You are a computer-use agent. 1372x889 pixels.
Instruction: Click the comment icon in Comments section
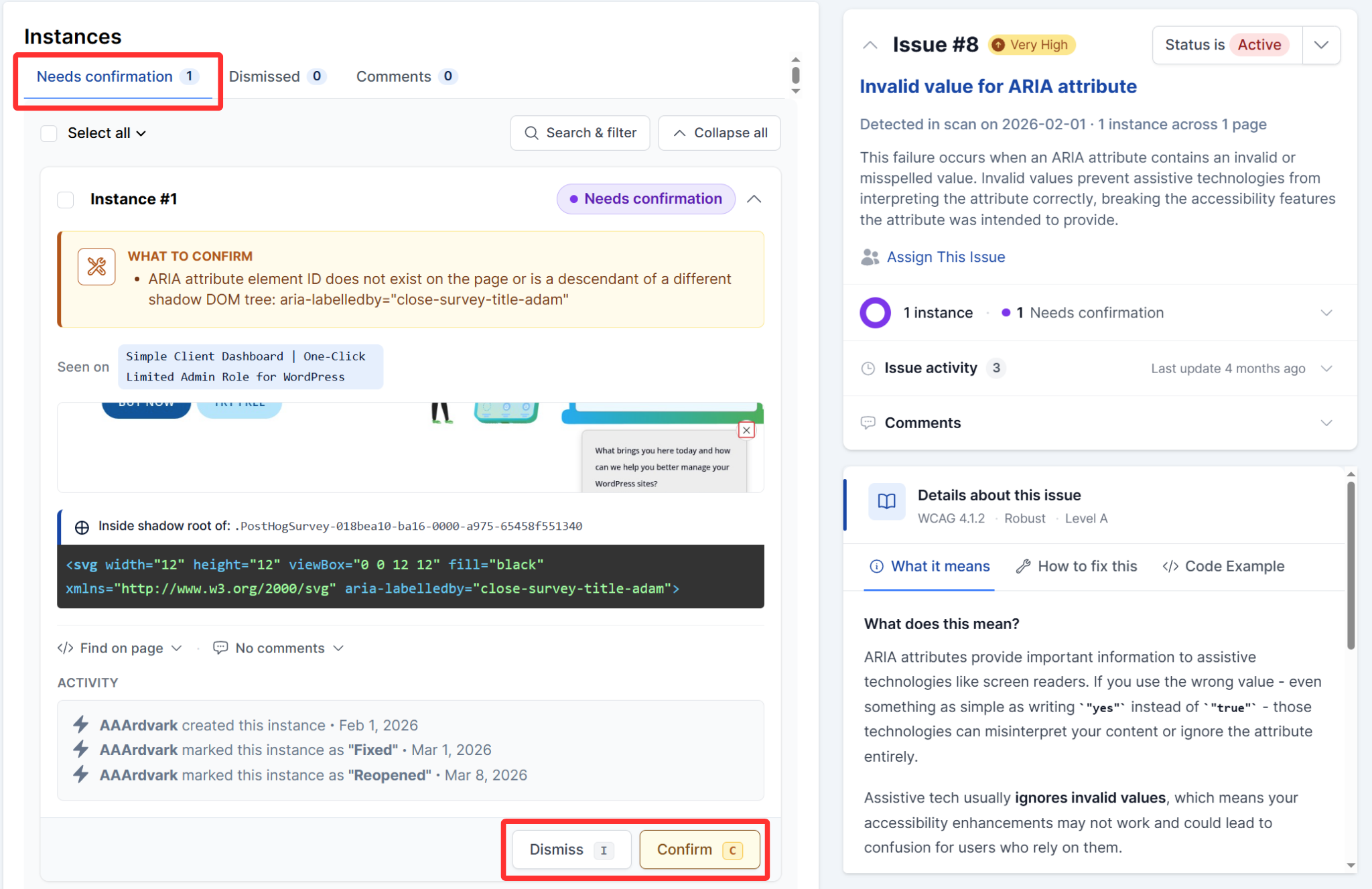tap(868, 423)
